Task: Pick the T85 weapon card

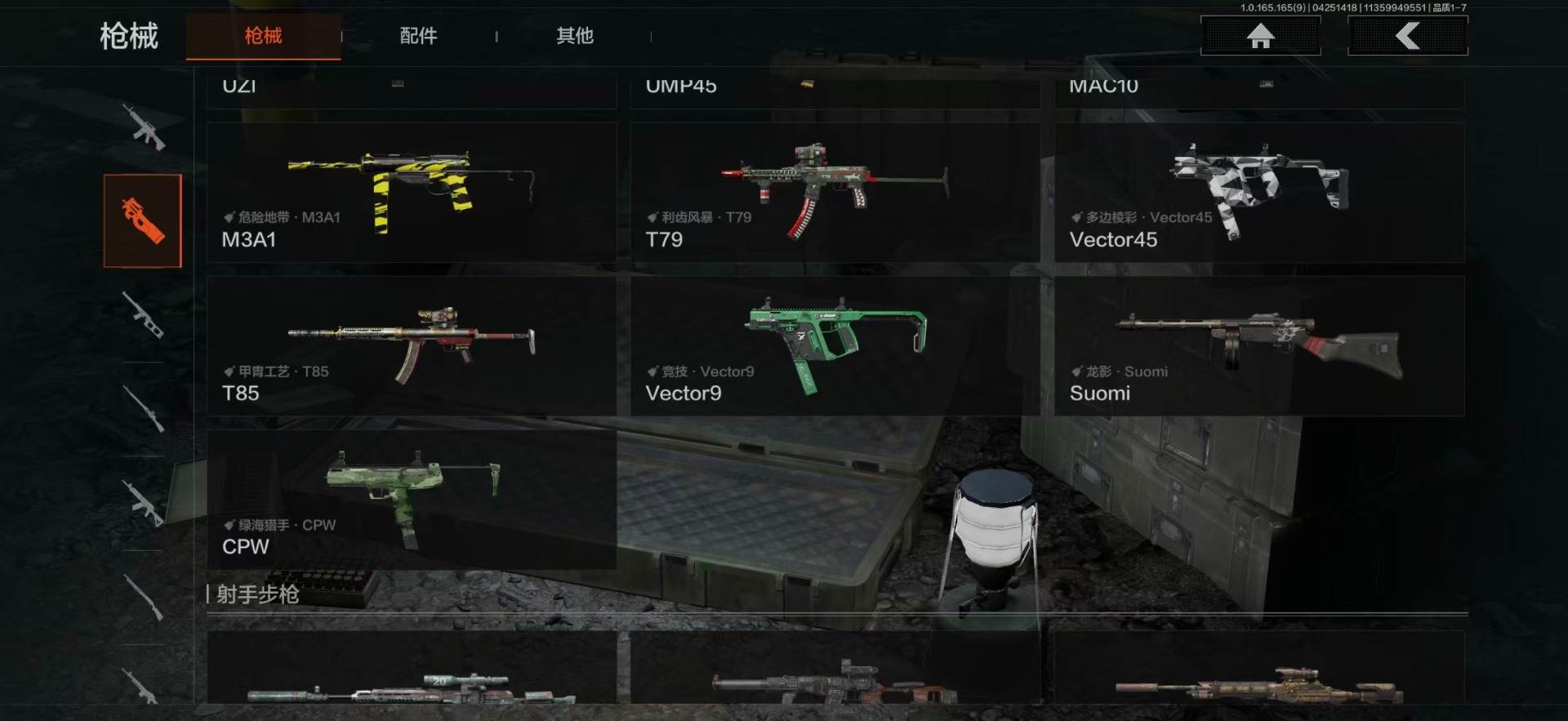Action: 412,346
